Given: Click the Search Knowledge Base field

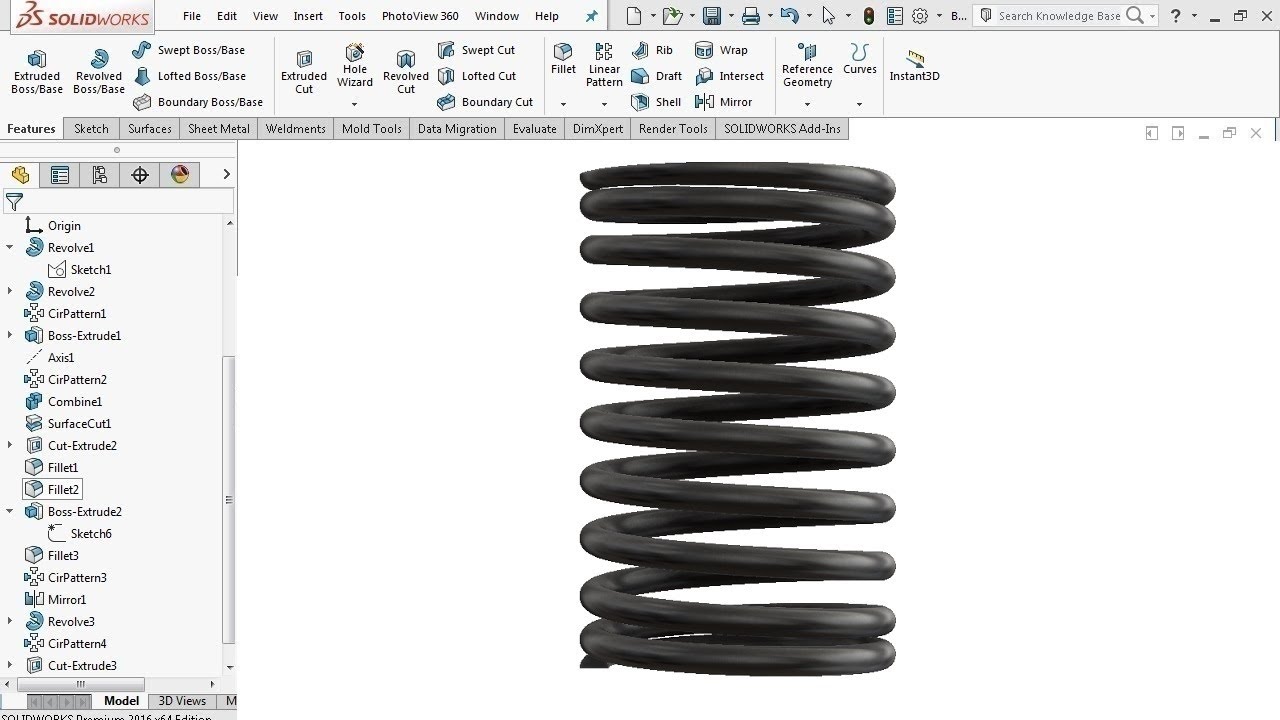Looking at the screenshot, I should click(x=1059, y=16).
